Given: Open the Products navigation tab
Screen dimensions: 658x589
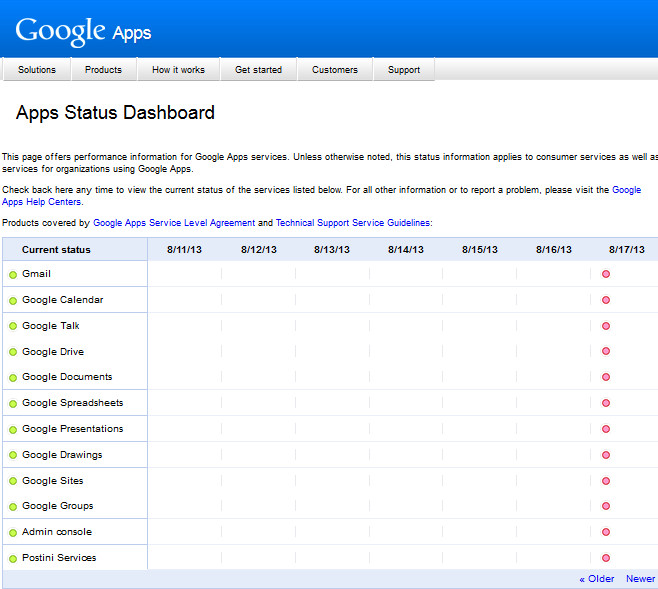Looking at the screenshot, I should click(x=104, y=70).
